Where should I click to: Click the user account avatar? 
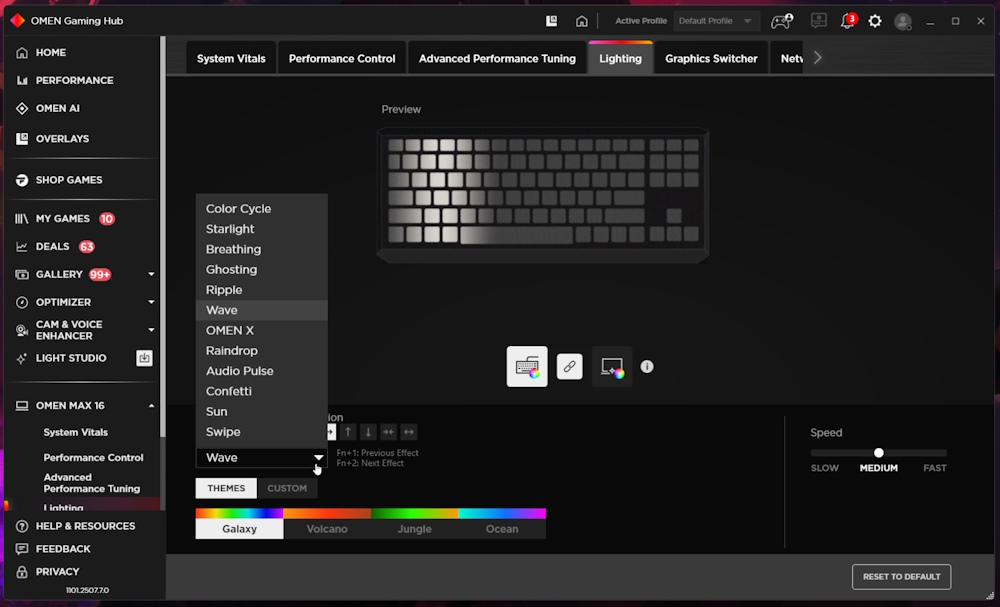click(902, 21)
